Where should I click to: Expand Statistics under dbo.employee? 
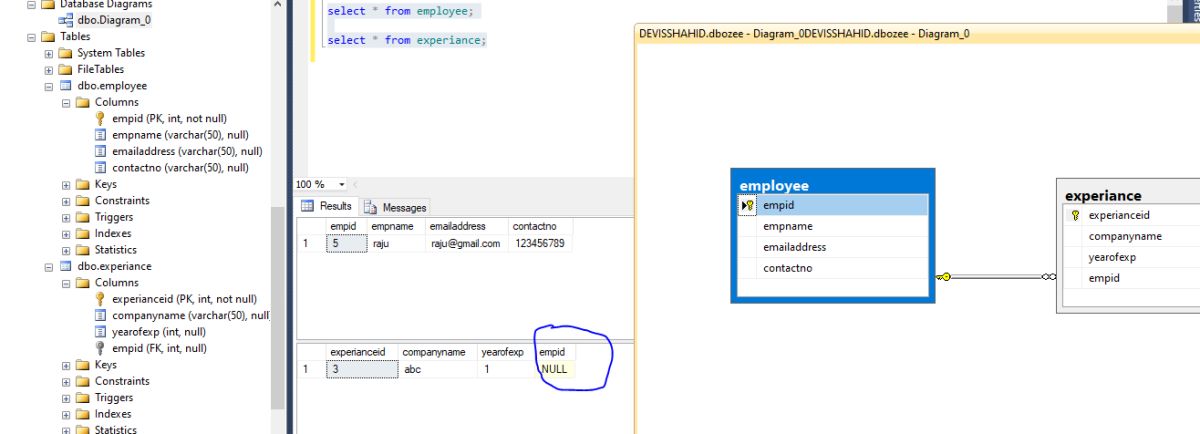click(66, 250)
